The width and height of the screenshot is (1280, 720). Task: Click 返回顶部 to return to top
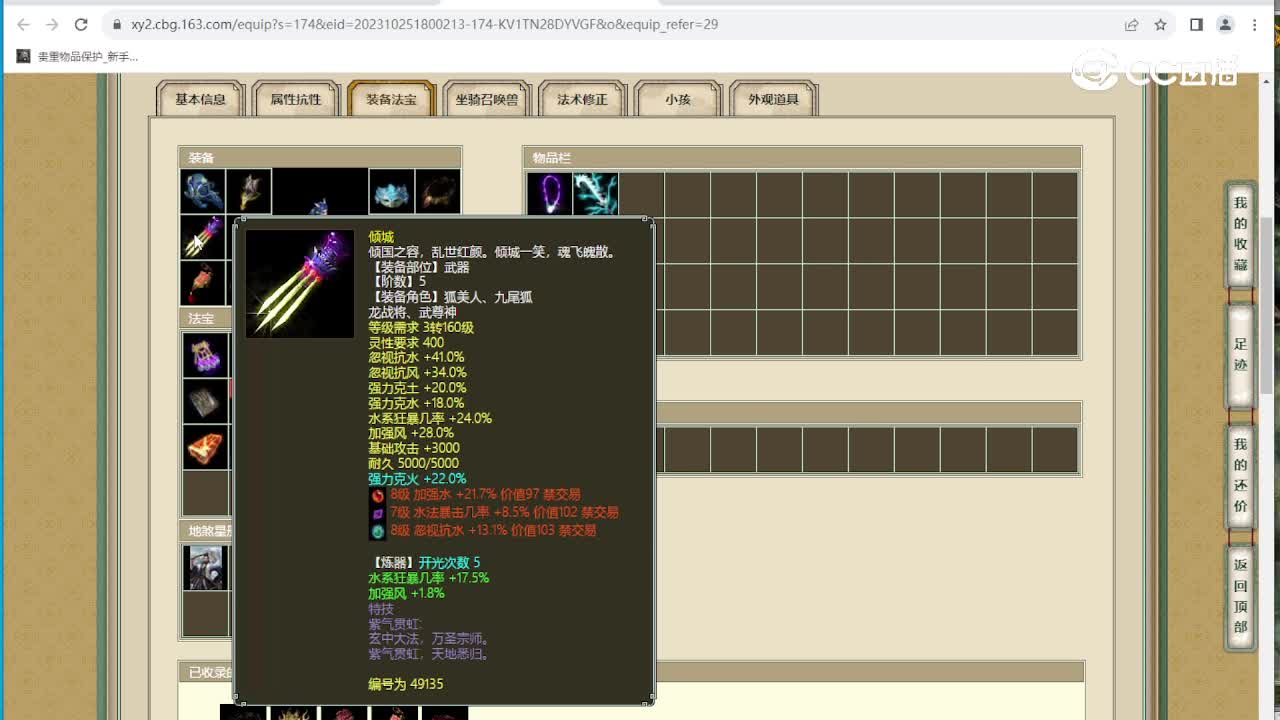click(x=1240, y=596)
